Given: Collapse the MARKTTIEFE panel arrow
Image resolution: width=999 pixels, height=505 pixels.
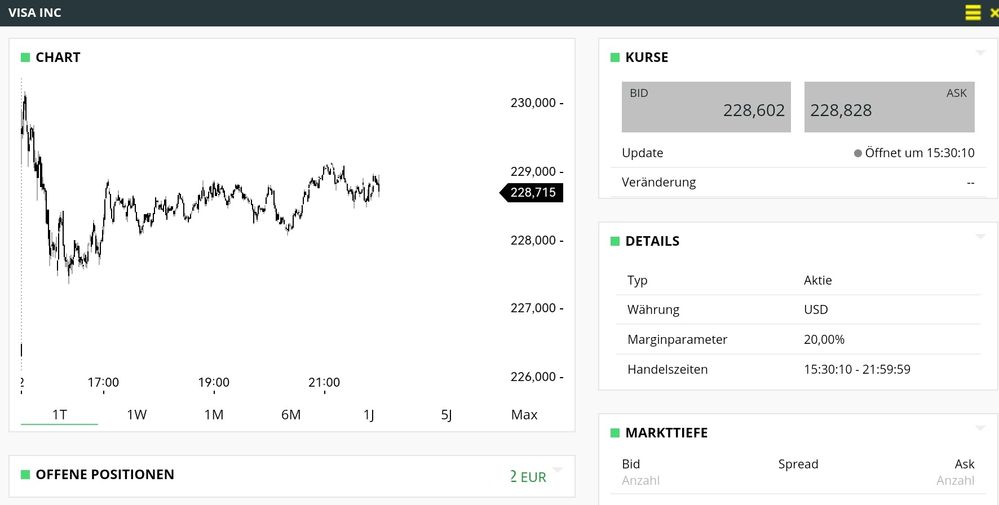Looking at the screenshot, I should pyautogui.click(x=980, y=427).
